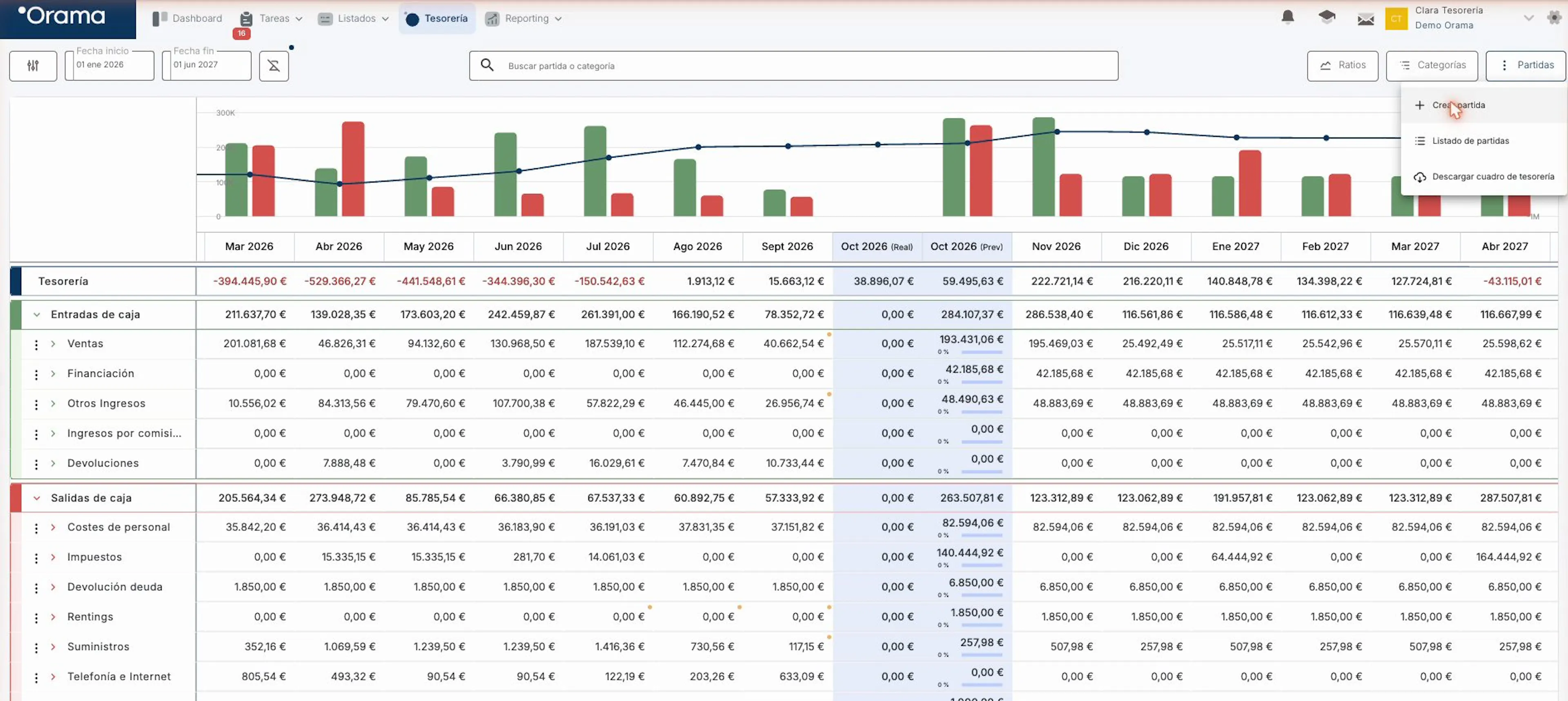The image size is (1568, 701).
Task: Click the Tesorería row label
Action: [x=63, y=281]
